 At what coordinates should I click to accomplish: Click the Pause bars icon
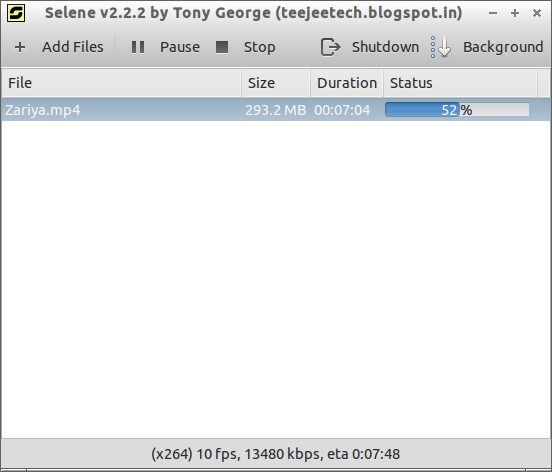[x=138, y=47]
